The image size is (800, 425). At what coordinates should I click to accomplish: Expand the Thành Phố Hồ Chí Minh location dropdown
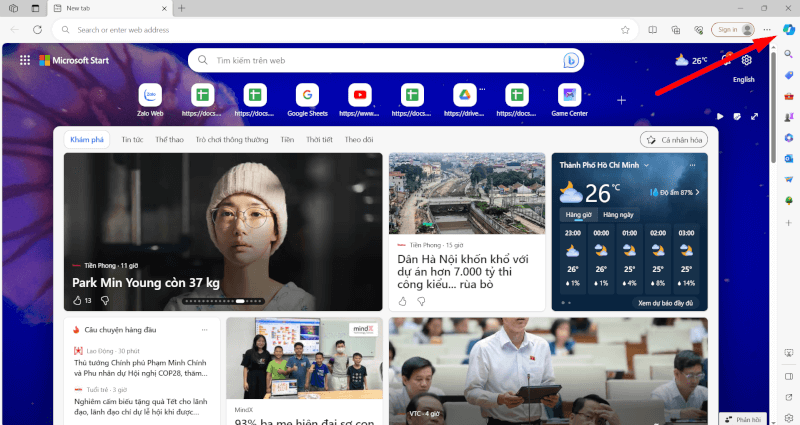tap(646, 164)
